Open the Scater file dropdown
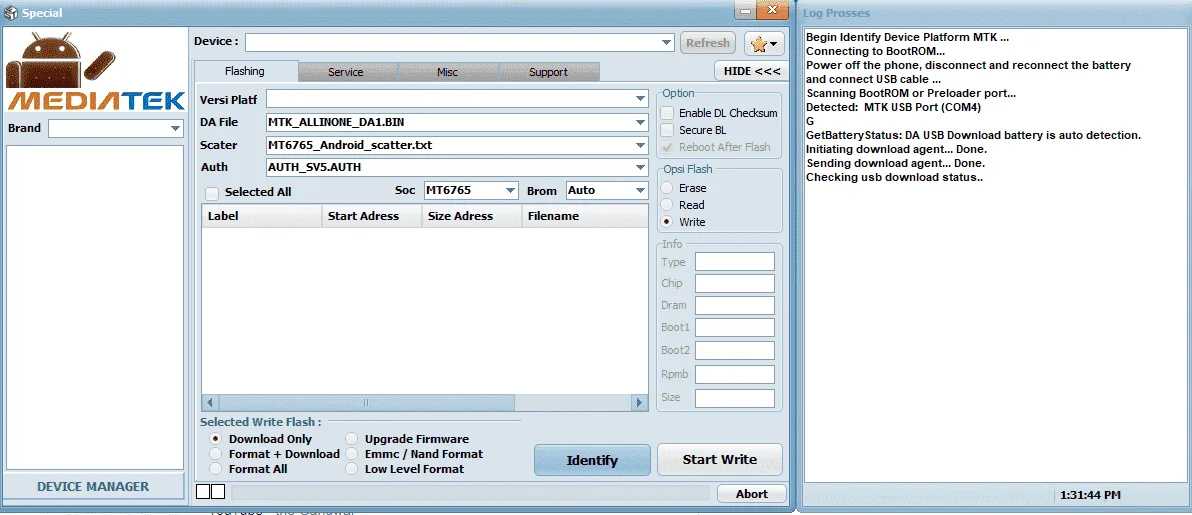The image size is (1192, 515). tap(640, 145)
